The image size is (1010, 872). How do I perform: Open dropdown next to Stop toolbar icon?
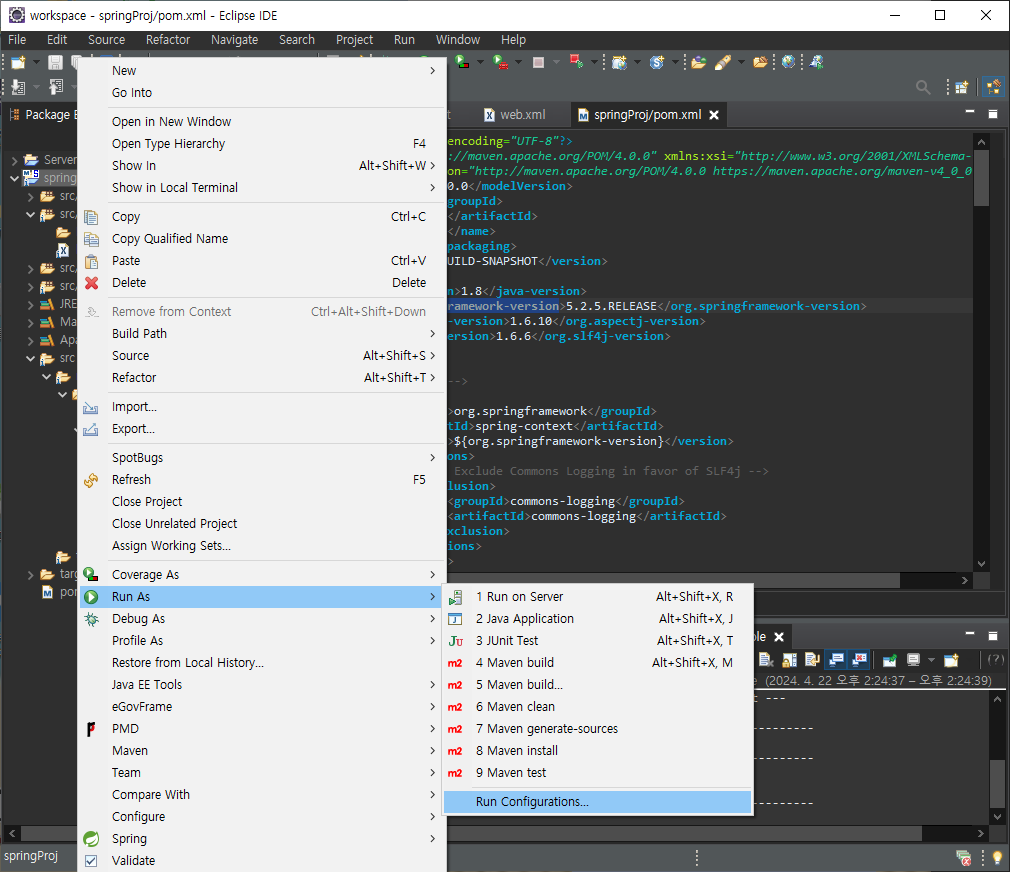pos(557,62)
